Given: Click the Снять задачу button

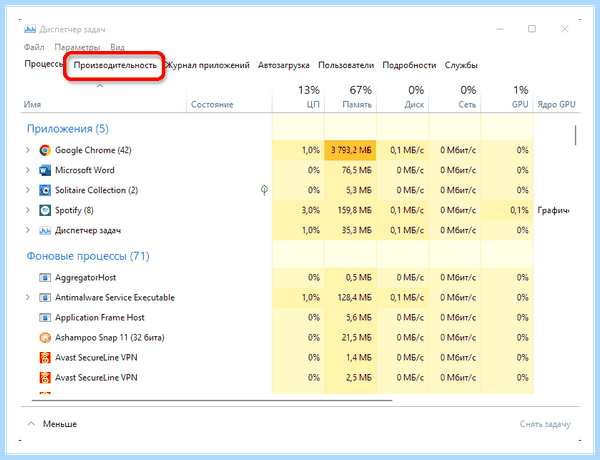Looking at the screenshot, I should coord(545,424).
